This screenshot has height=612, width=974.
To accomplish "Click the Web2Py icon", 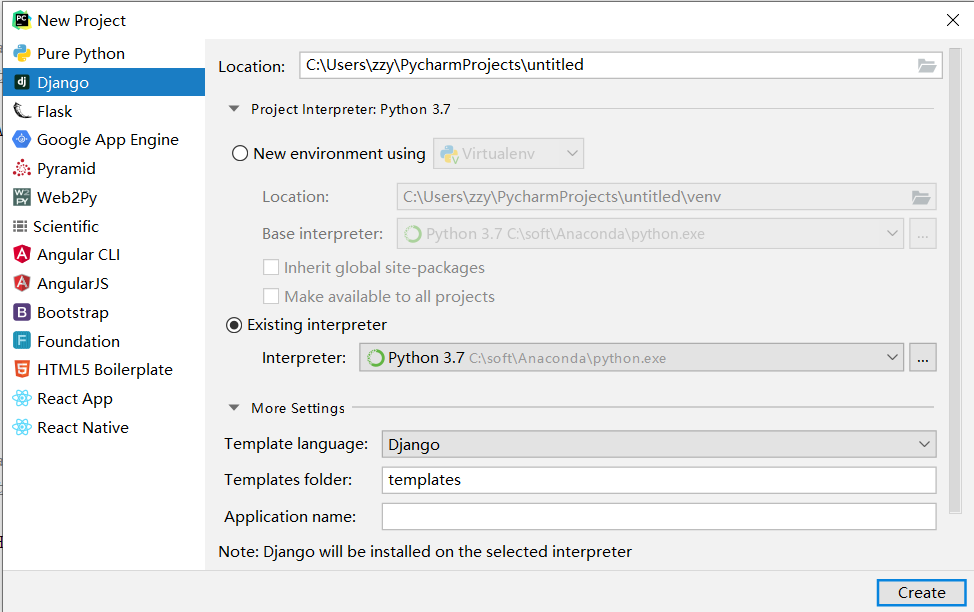I will point(21,197).
